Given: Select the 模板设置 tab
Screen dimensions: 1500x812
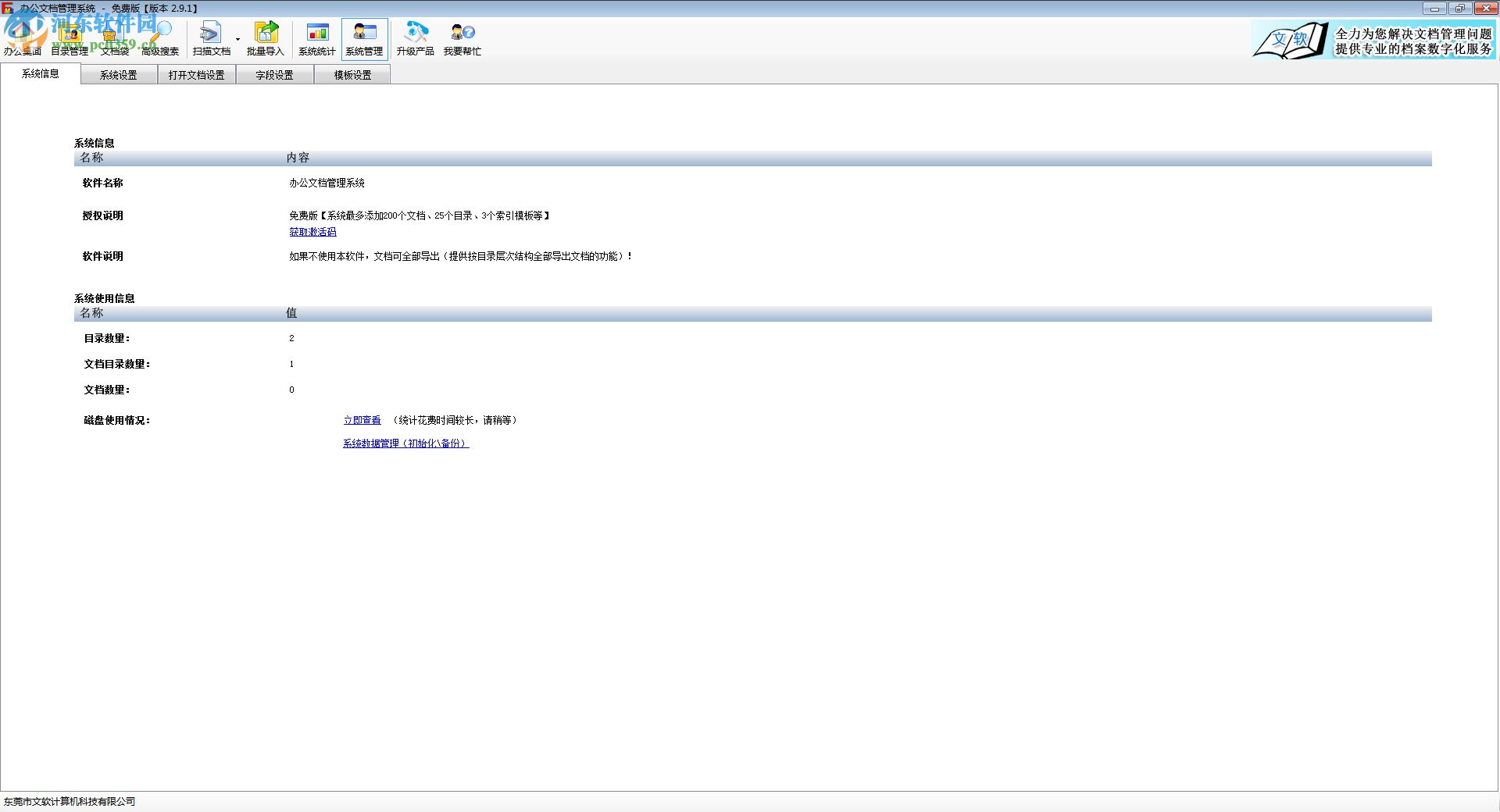Looking at the screenshot, I should [x=353, y=75].
